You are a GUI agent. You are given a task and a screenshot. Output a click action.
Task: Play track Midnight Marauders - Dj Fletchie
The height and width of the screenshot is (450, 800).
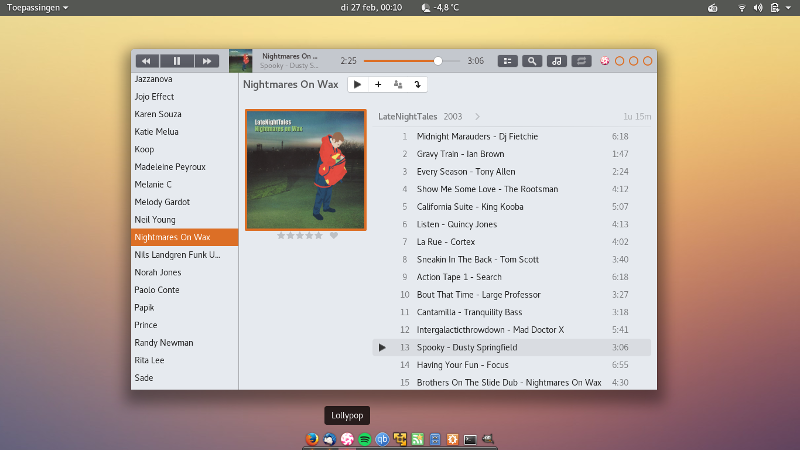512,136
